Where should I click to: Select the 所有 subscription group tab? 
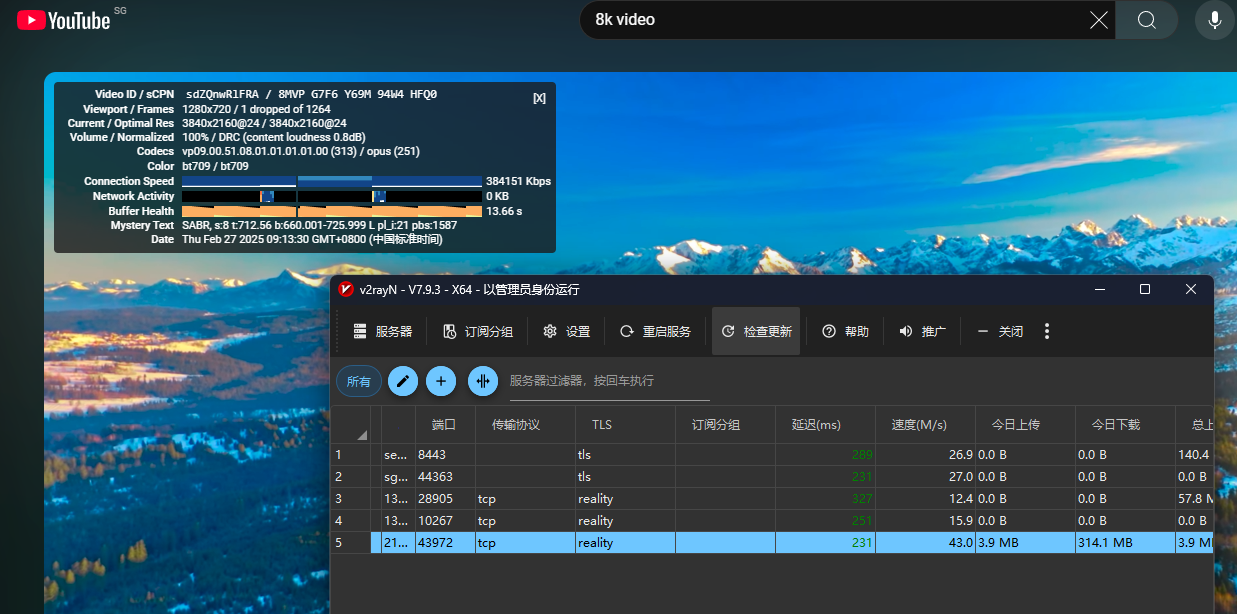coord(358,381)
